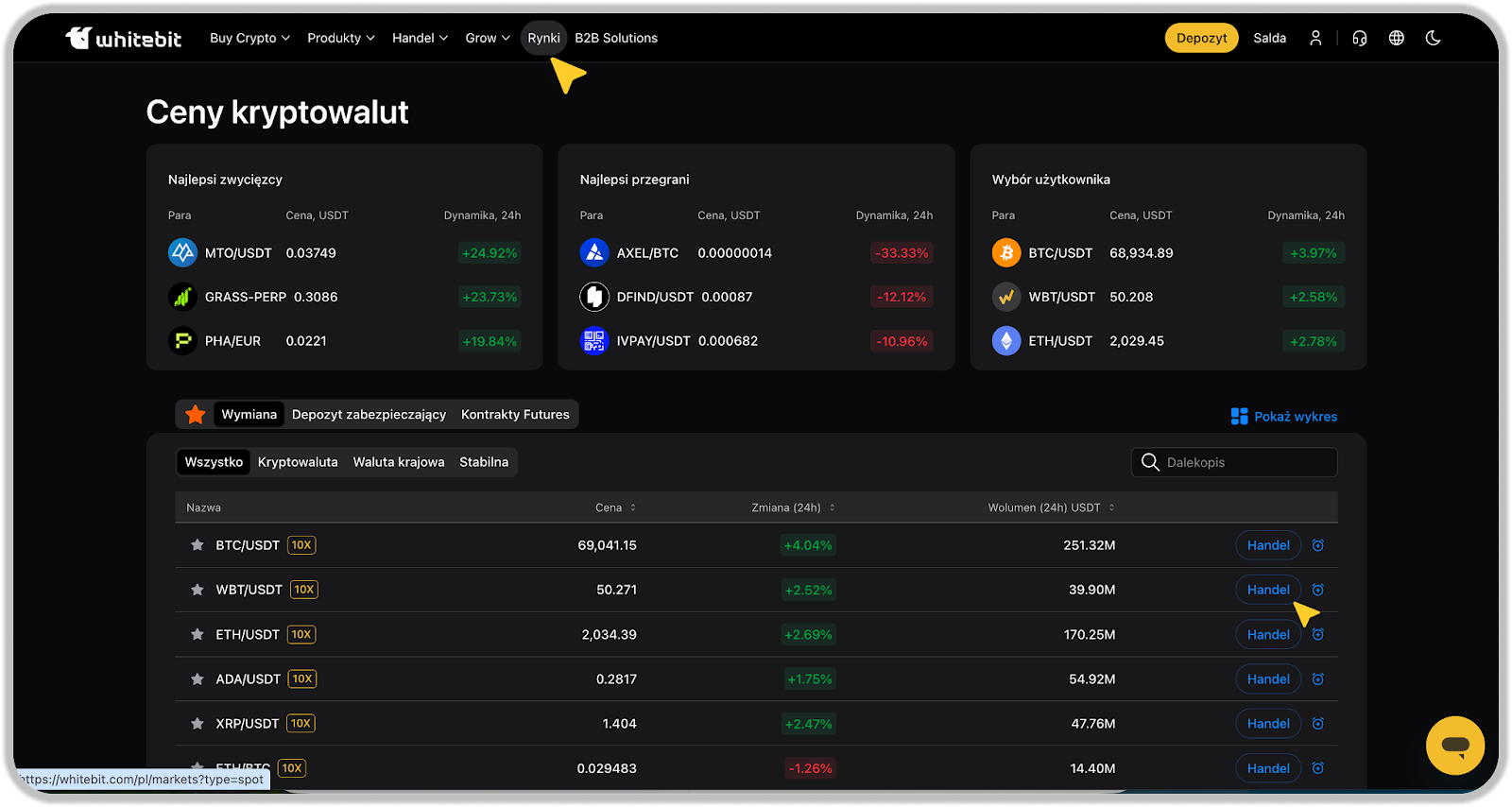Switch to Kontrakty Futures tab

click(x=515, y=415)
